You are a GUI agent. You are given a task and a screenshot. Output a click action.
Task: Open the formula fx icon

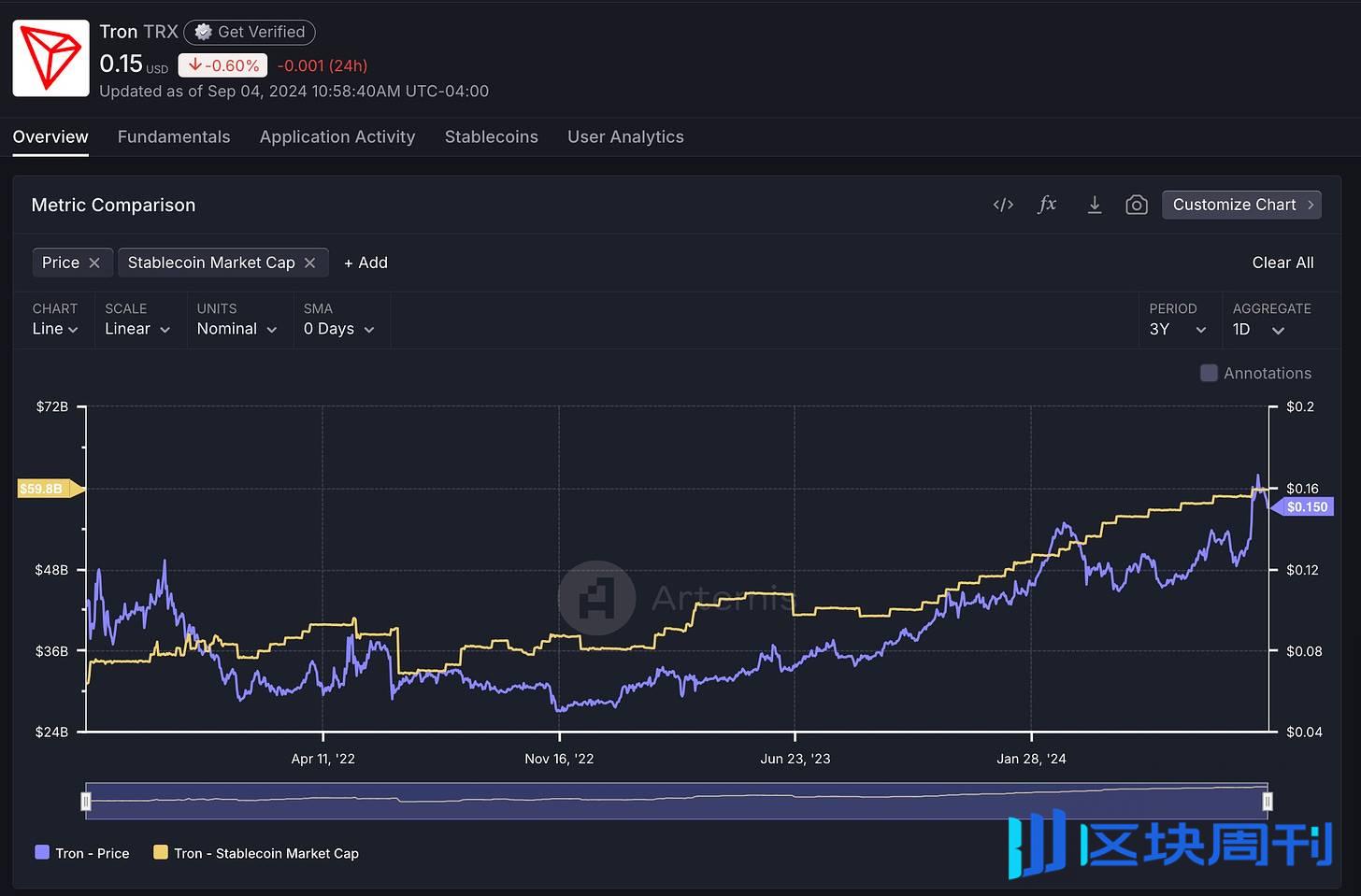(1047, 204)
